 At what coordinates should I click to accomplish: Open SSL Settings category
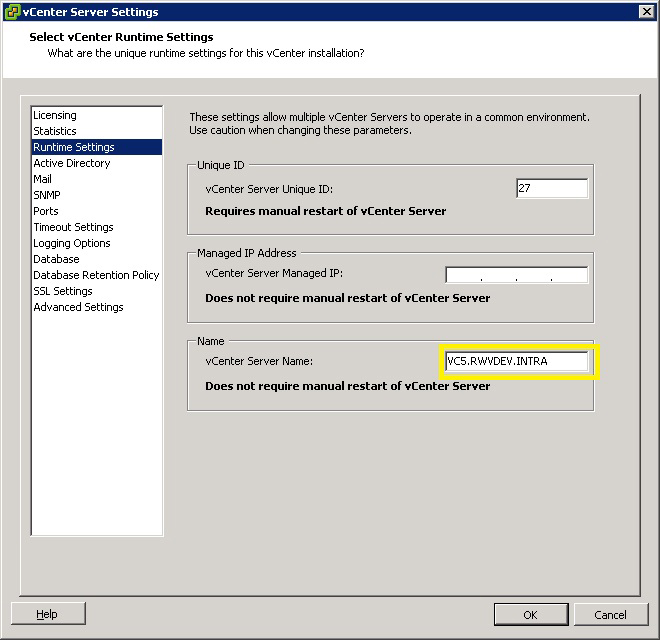coord(63,291)
